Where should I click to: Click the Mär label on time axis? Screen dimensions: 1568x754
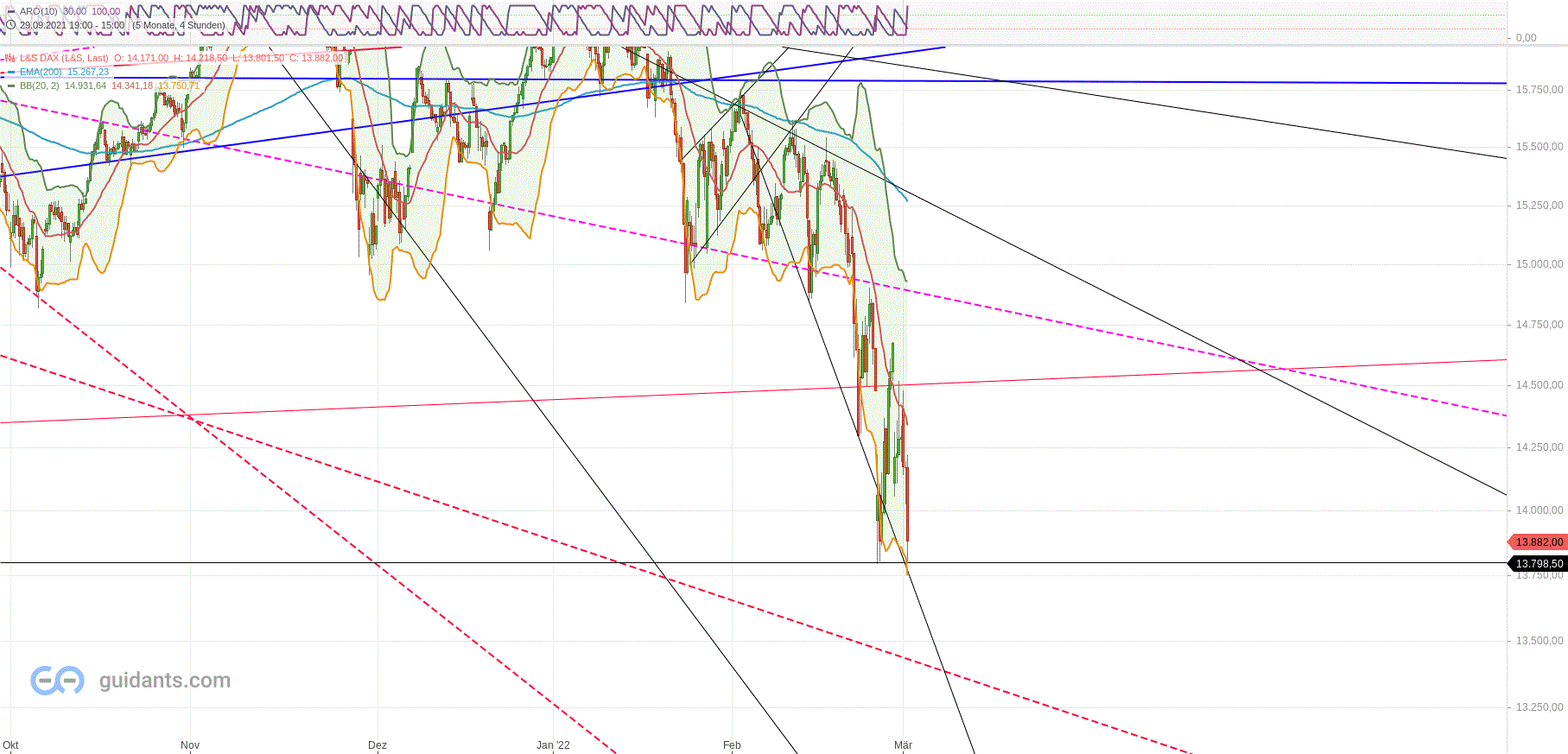click(x=904, y=745)
